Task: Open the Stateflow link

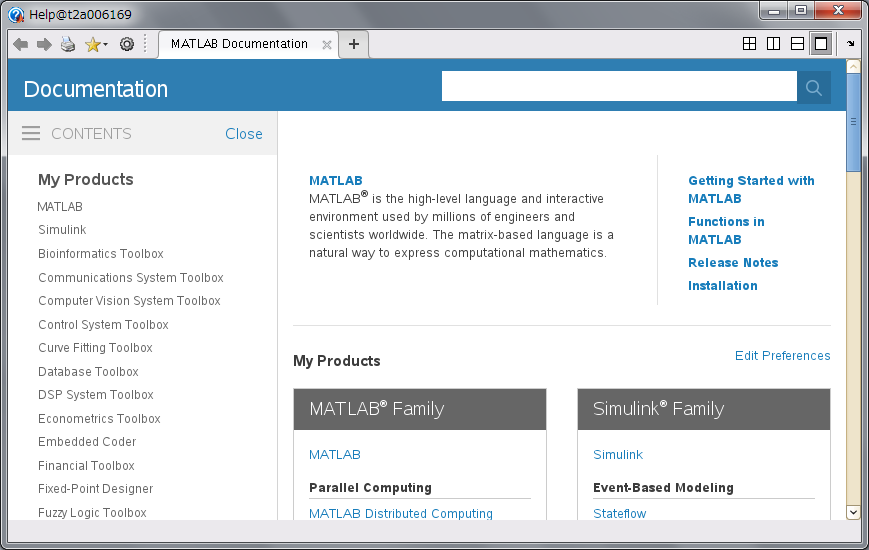Action: point(620,513)
